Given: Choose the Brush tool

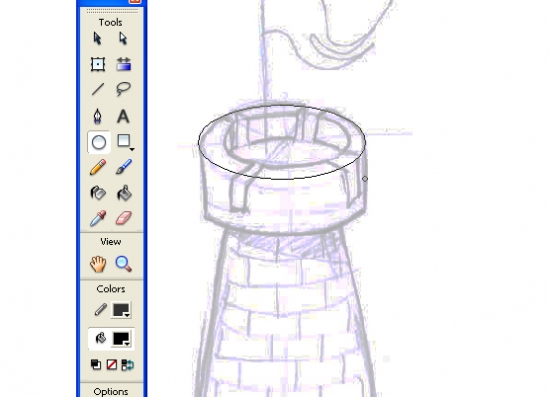Looking at the screenshot, I should click(x=124, y=167).
